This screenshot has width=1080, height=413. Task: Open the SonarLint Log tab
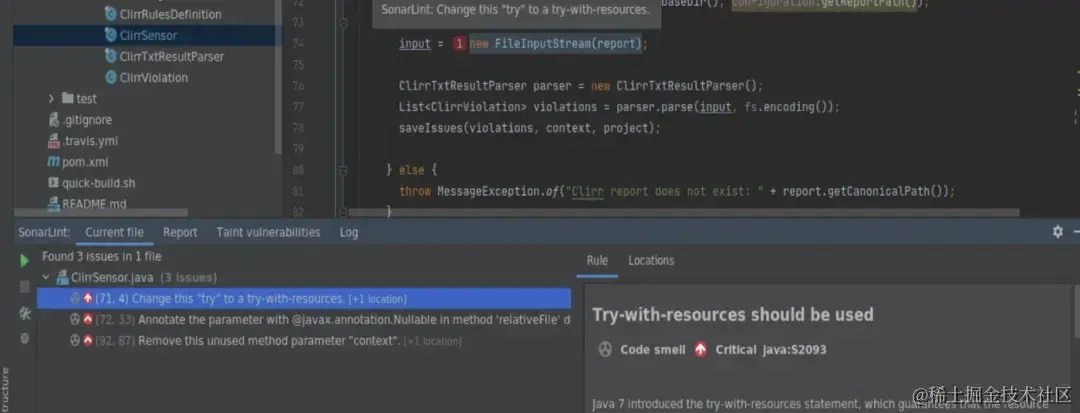coord(349,233)
